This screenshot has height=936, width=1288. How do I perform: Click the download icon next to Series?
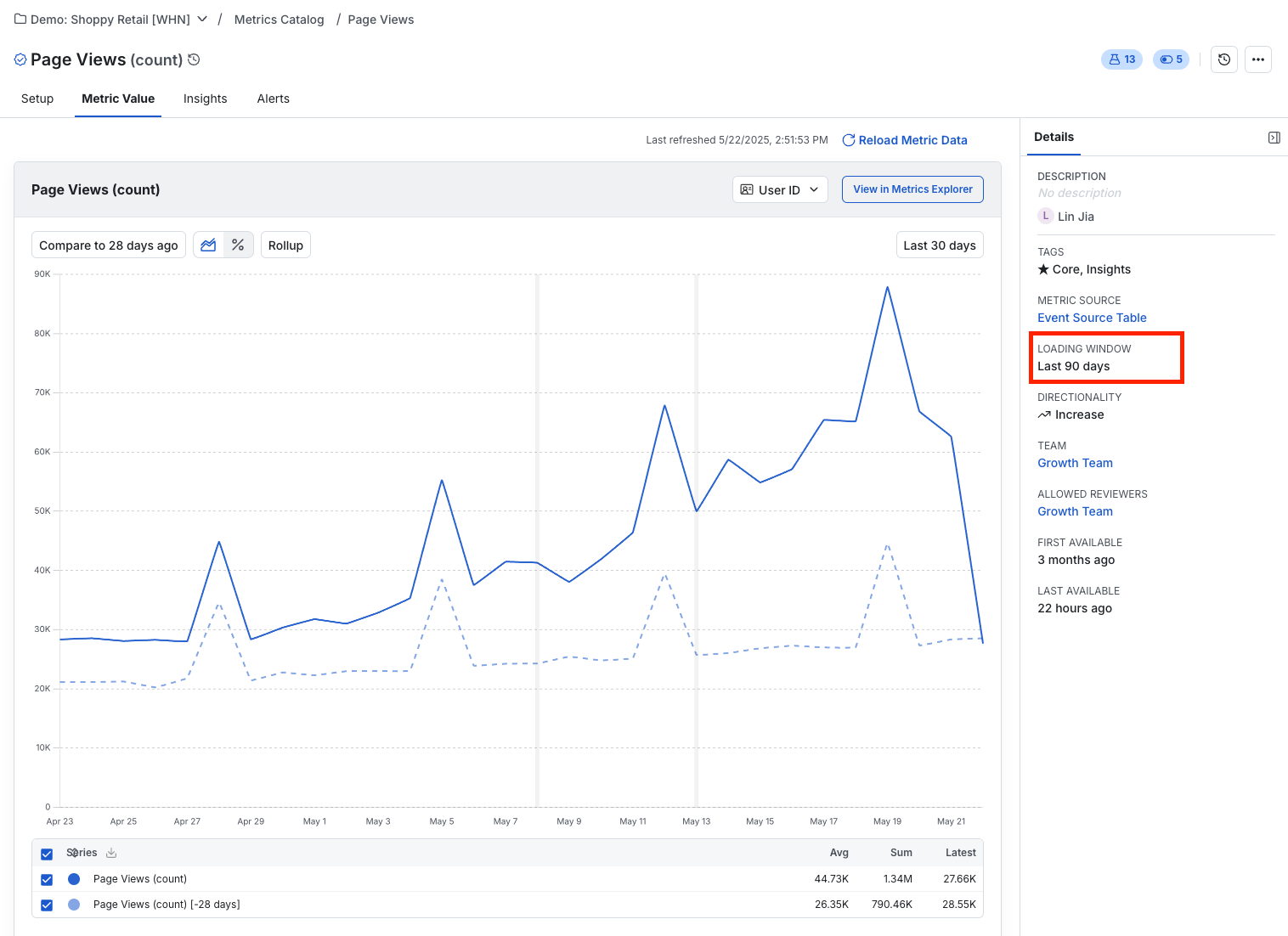[x=110, y=853]
